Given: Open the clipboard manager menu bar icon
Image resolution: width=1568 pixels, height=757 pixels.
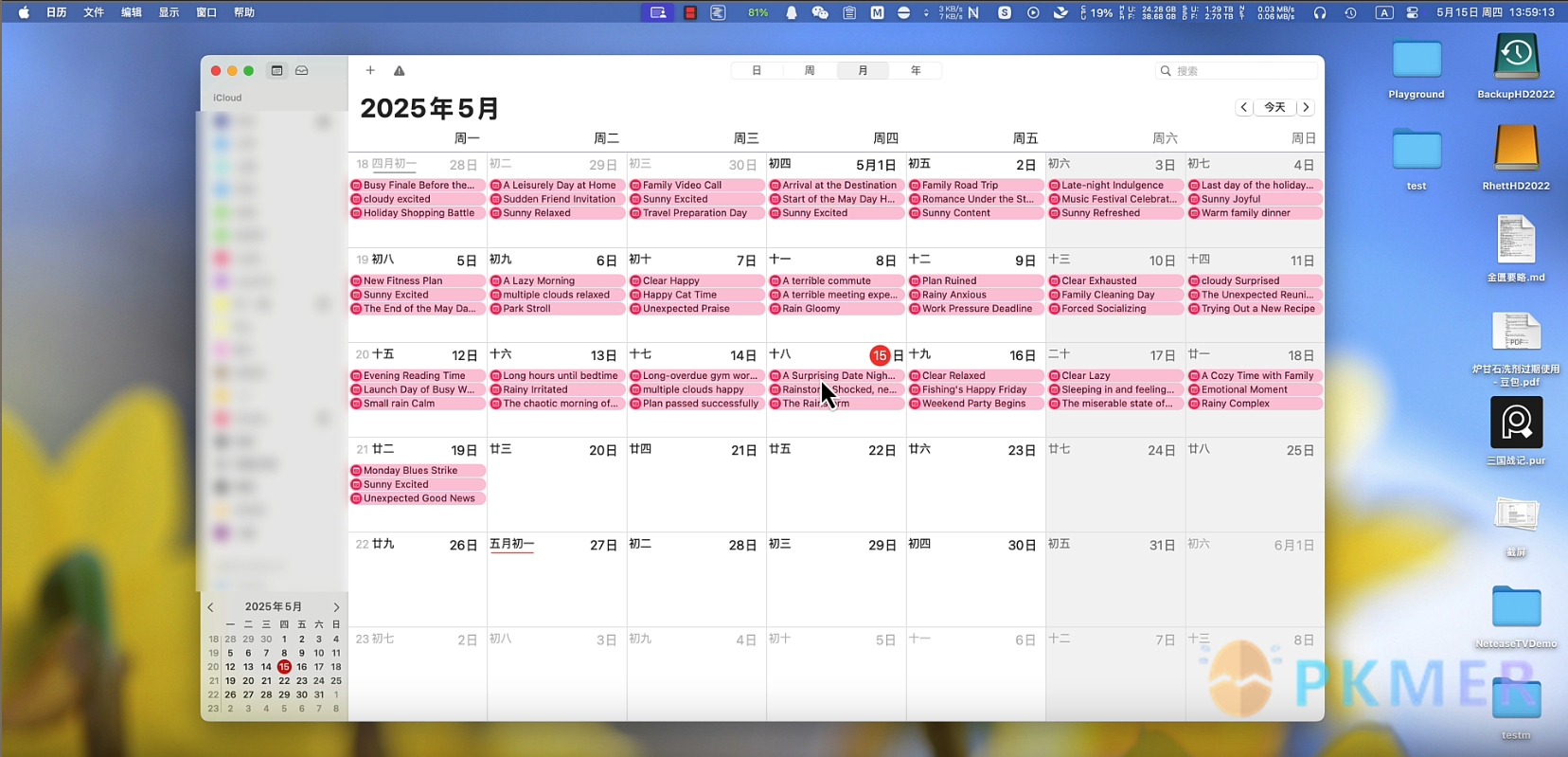Looking at the screenshot, I should (849, 12).
